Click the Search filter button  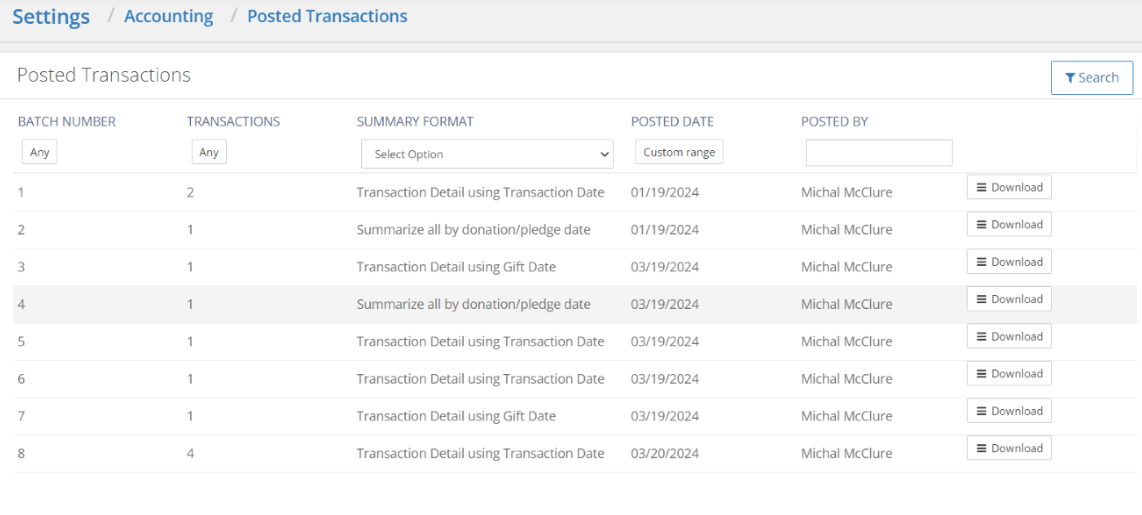coord(1091,78)
